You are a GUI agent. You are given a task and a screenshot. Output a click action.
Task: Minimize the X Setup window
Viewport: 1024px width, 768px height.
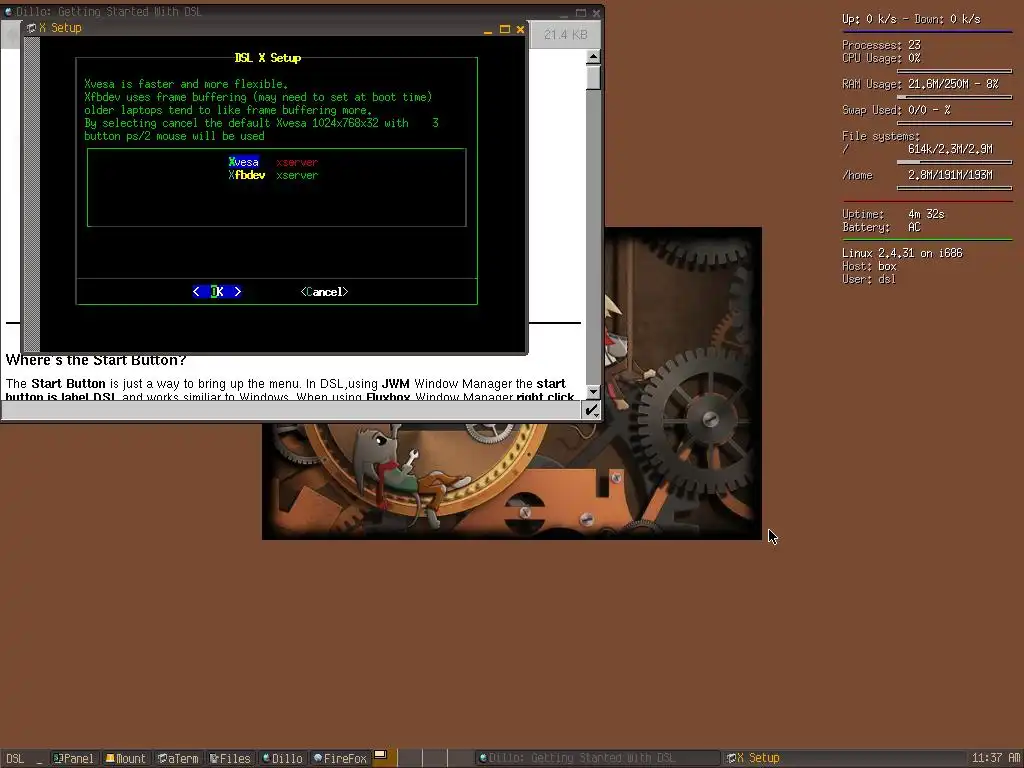tap(488, 30)
